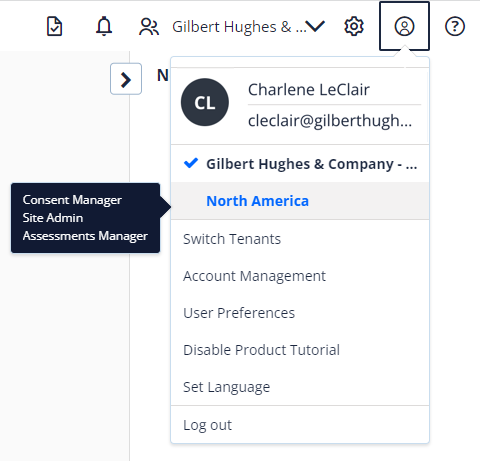Click the cleclair email address
This screenshot has width=480, height=461.
(x=330, y=121)
